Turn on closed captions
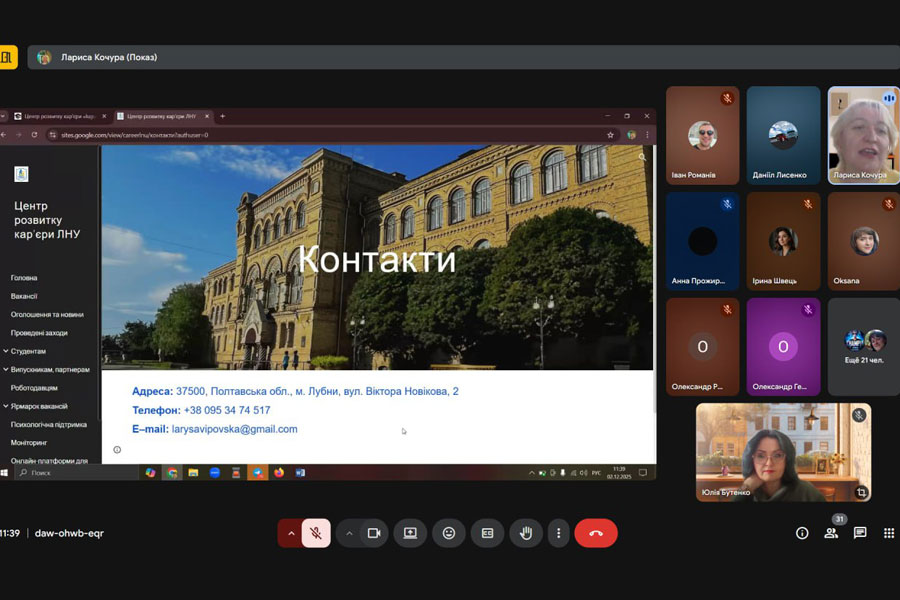 [488, 533]
